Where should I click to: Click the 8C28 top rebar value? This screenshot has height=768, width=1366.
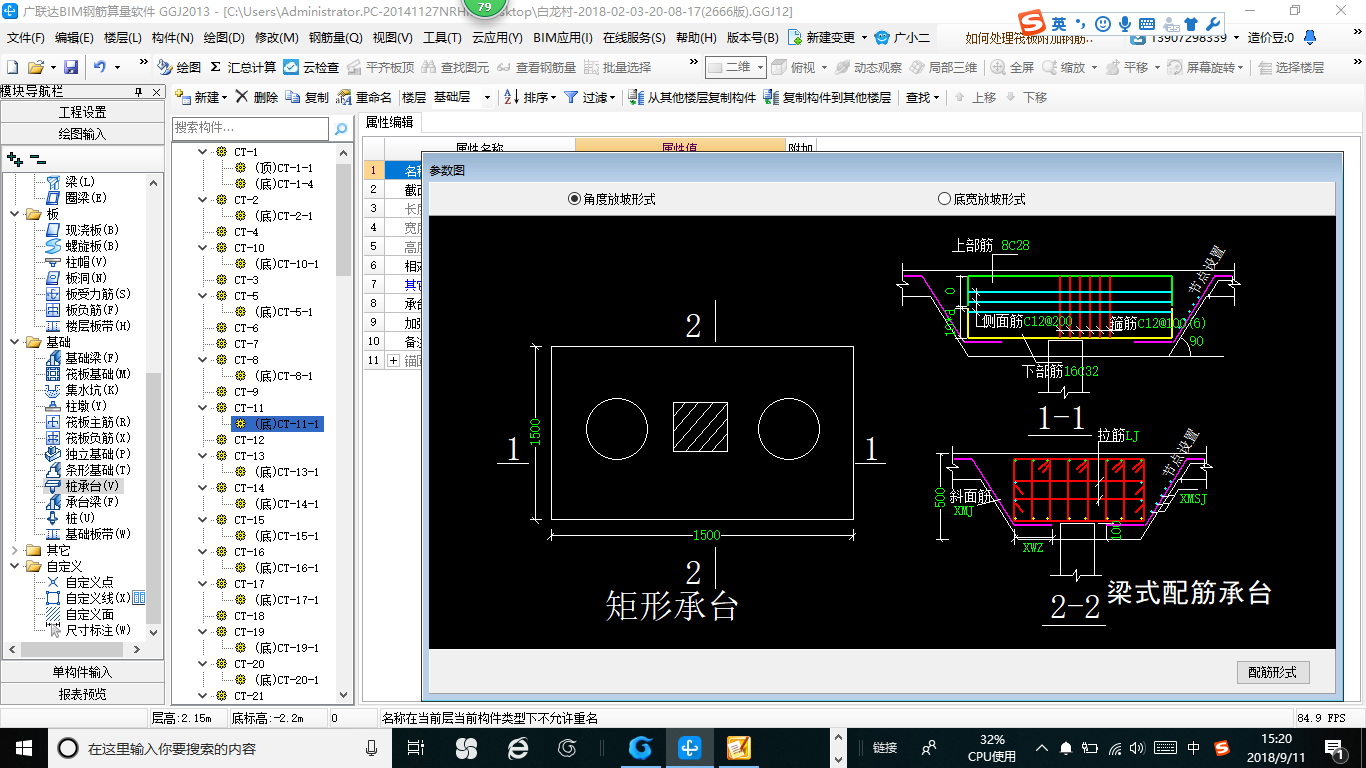[1015, 244]
